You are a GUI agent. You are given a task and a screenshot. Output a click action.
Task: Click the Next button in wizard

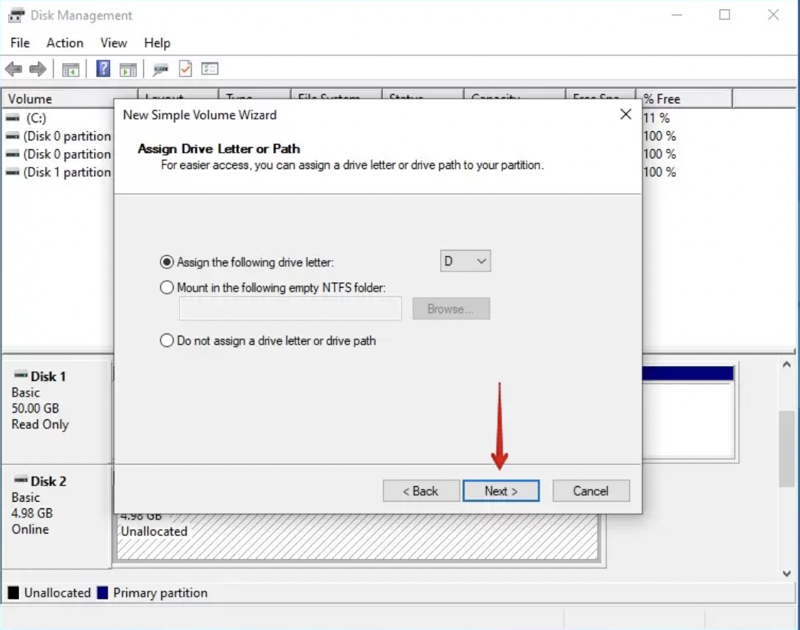click(x=501, y=491)
